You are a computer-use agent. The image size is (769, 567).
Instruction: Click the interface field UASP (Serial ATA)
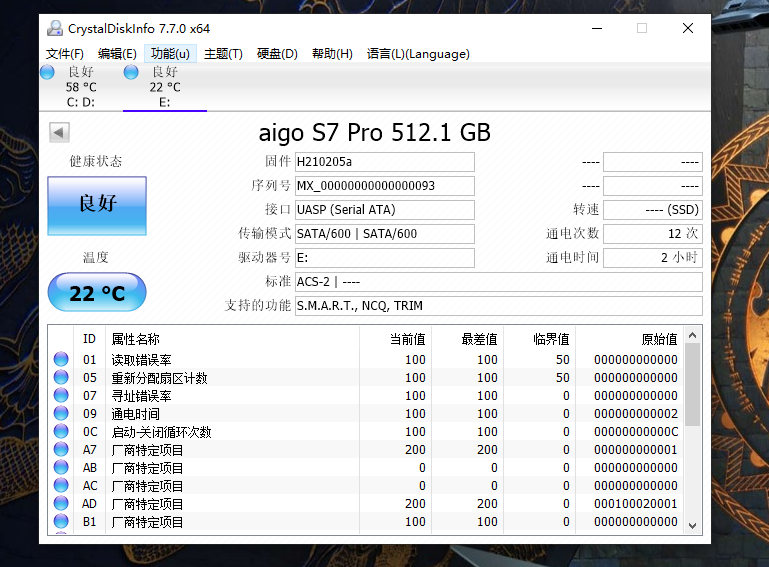(384, 210)
